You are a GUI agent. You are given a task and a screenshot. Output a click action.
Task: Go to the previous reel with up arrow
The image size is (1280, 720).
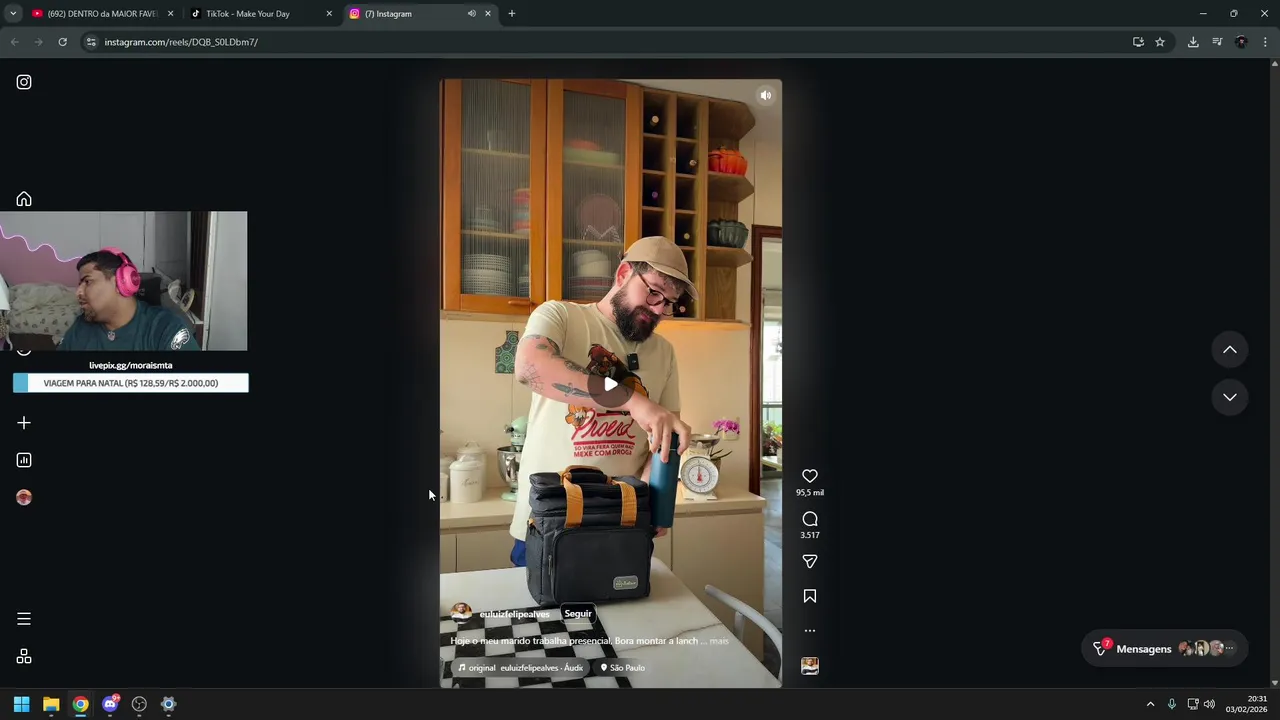(x=1230, y=350)
